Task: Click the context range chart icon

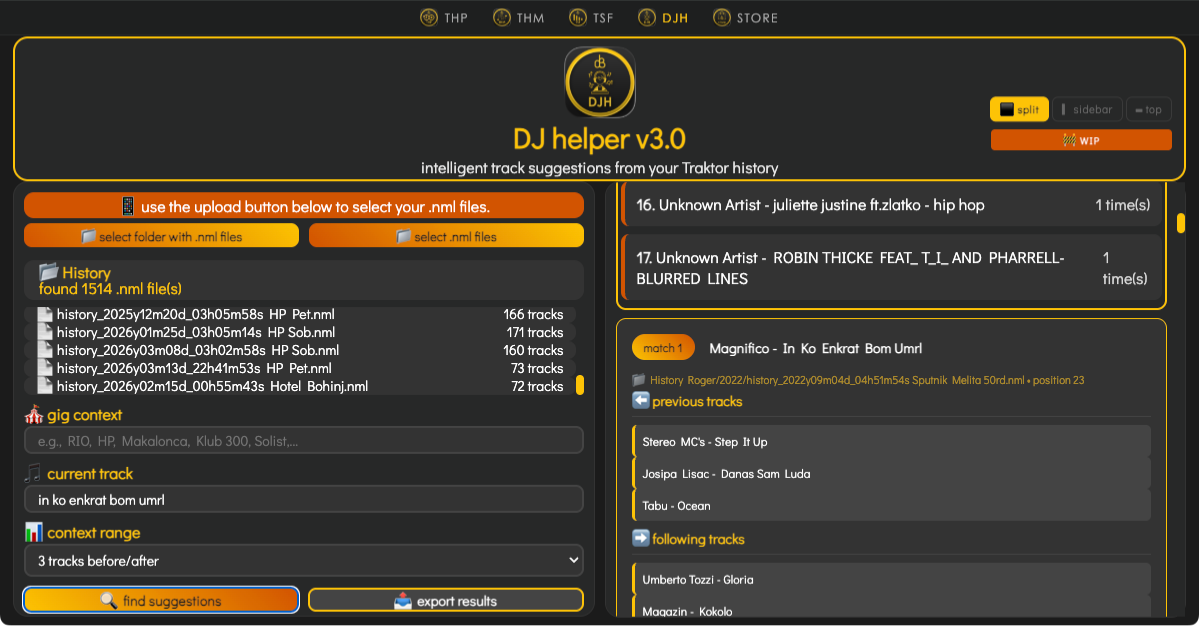Action: (x=34, y=532)
